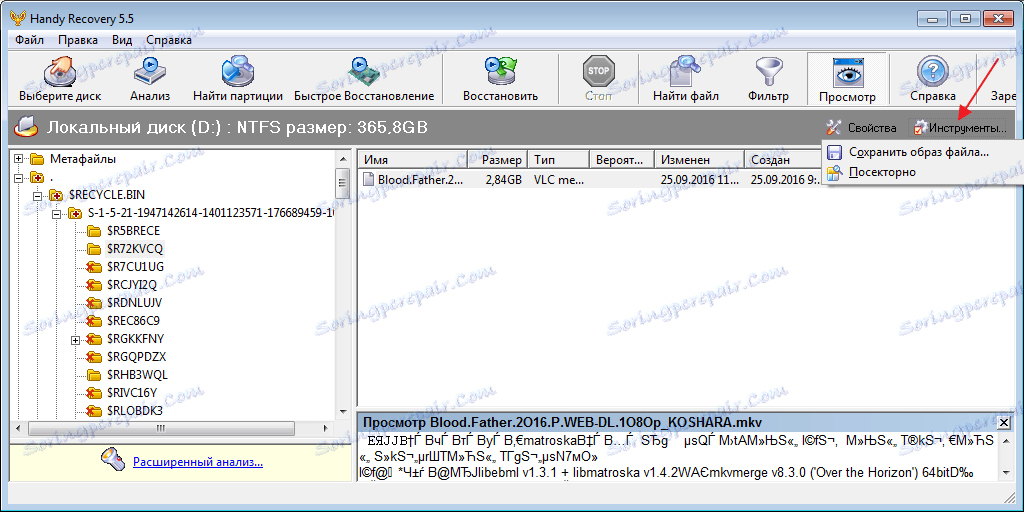Screen dimensions: 1024x512
Task: Select the $RLOBDK3 folder
Action: (x=135, y=411)
